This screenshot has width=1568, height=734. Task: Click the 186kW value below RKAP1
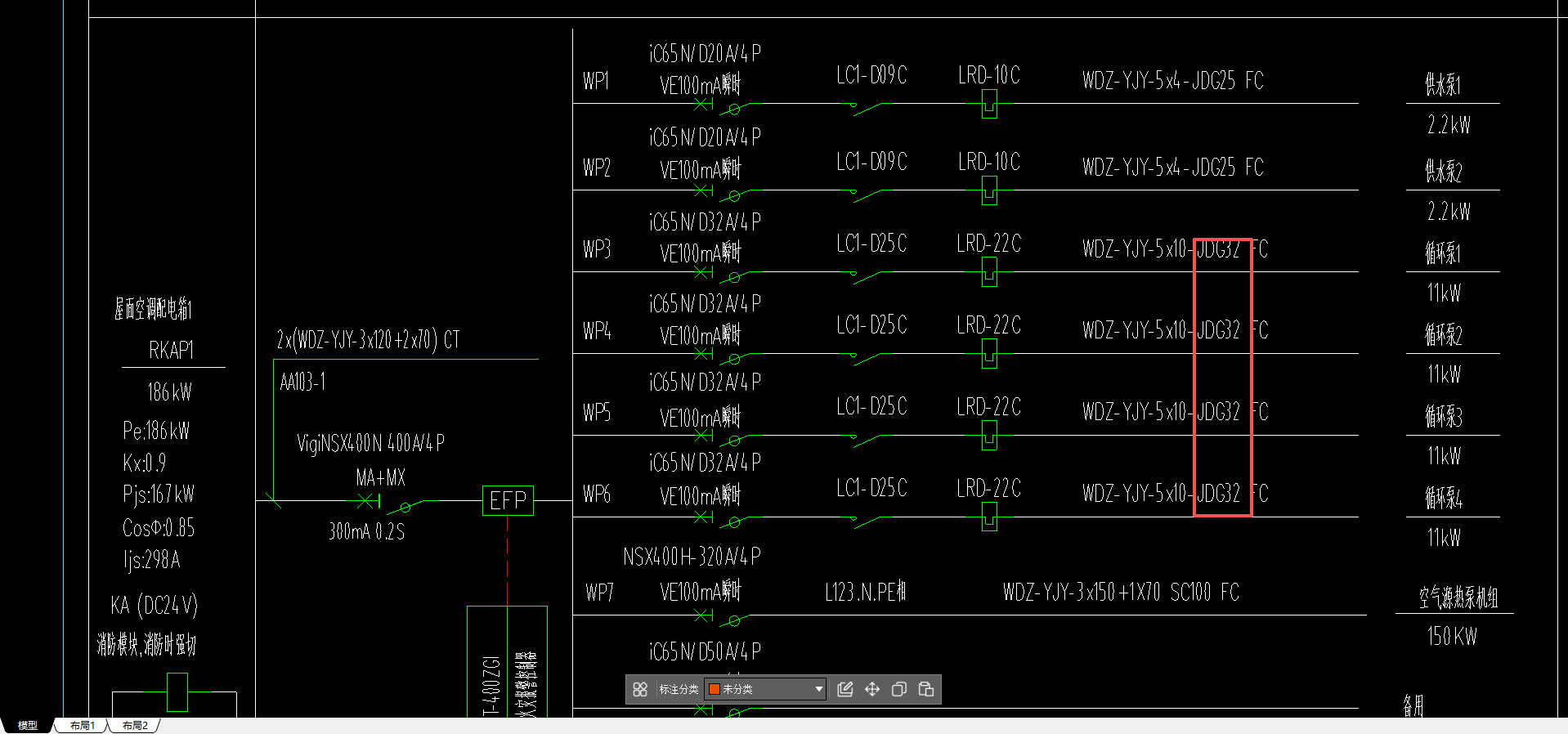(169, 392)
